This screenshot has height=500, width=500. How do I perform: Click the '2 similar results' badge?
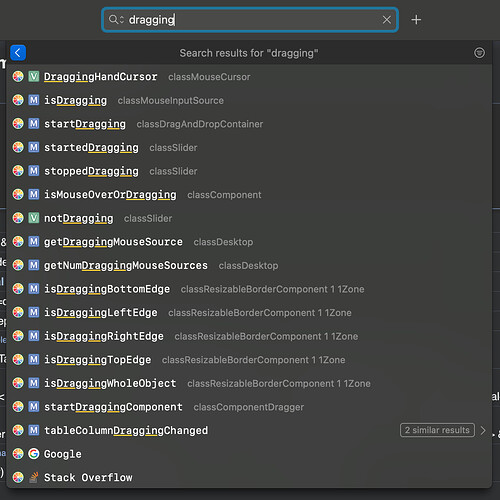tap(437, 430)
